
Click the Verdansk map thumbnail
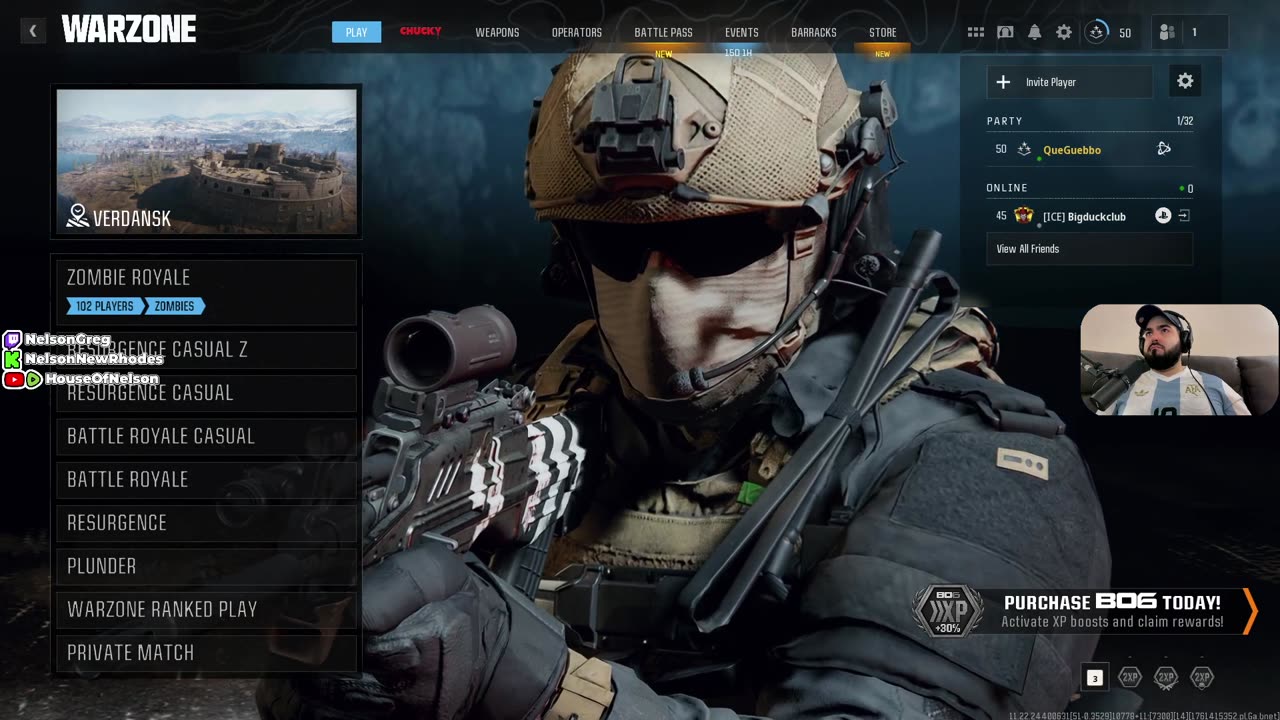coord(206,162)
